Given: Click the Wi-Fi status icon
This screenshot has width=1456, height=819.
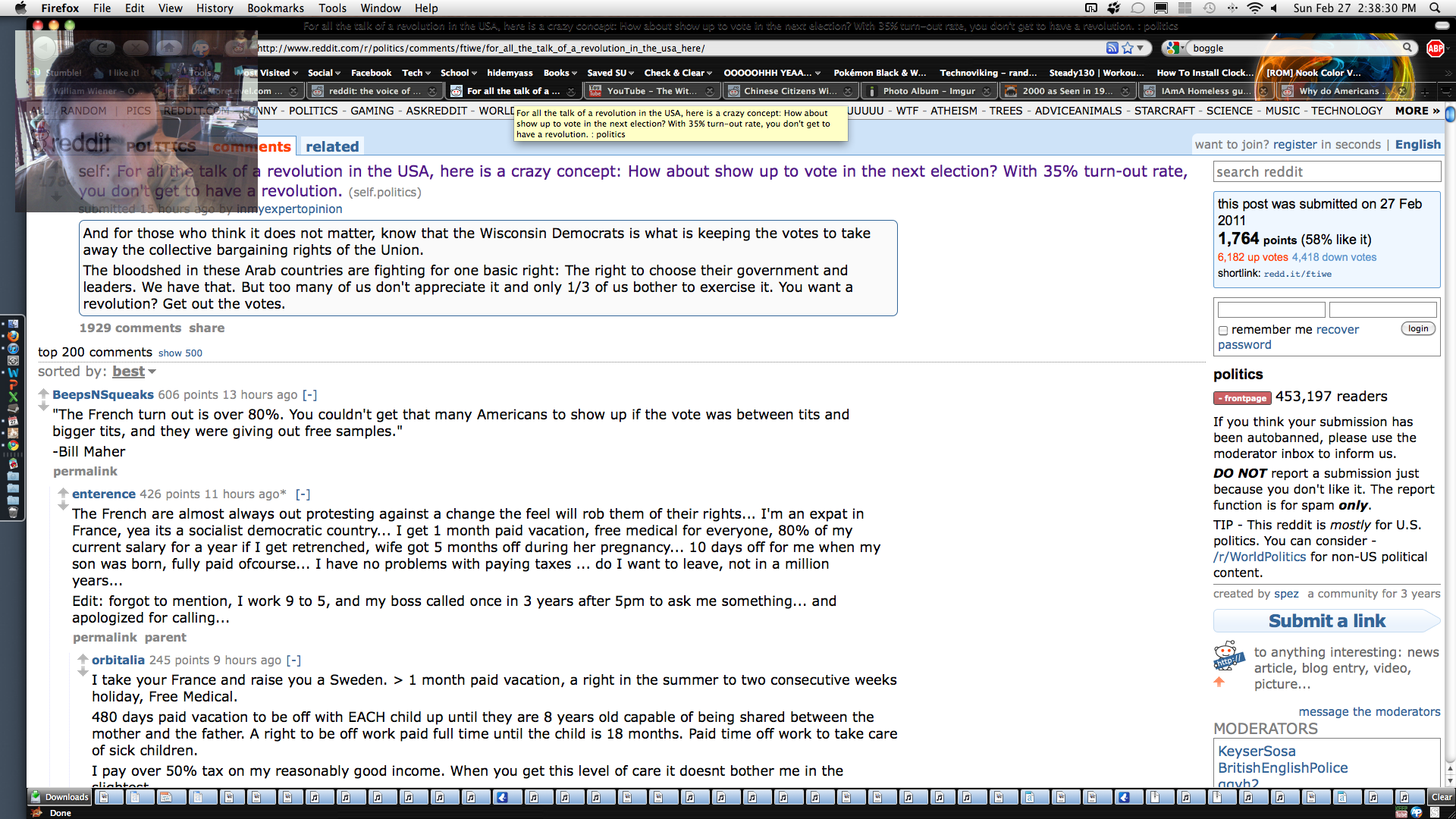Looking at the screenshot, I should (x=1254, y=8).
